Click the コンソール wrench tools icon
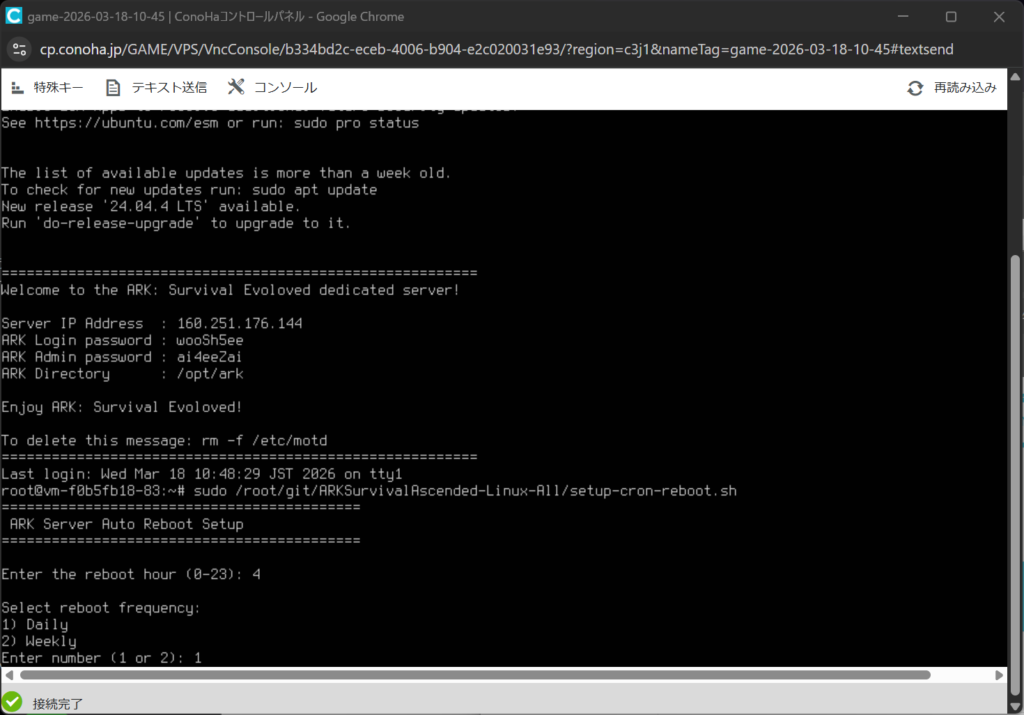This screenshot has width=1024, height=715. click(236, 88)
